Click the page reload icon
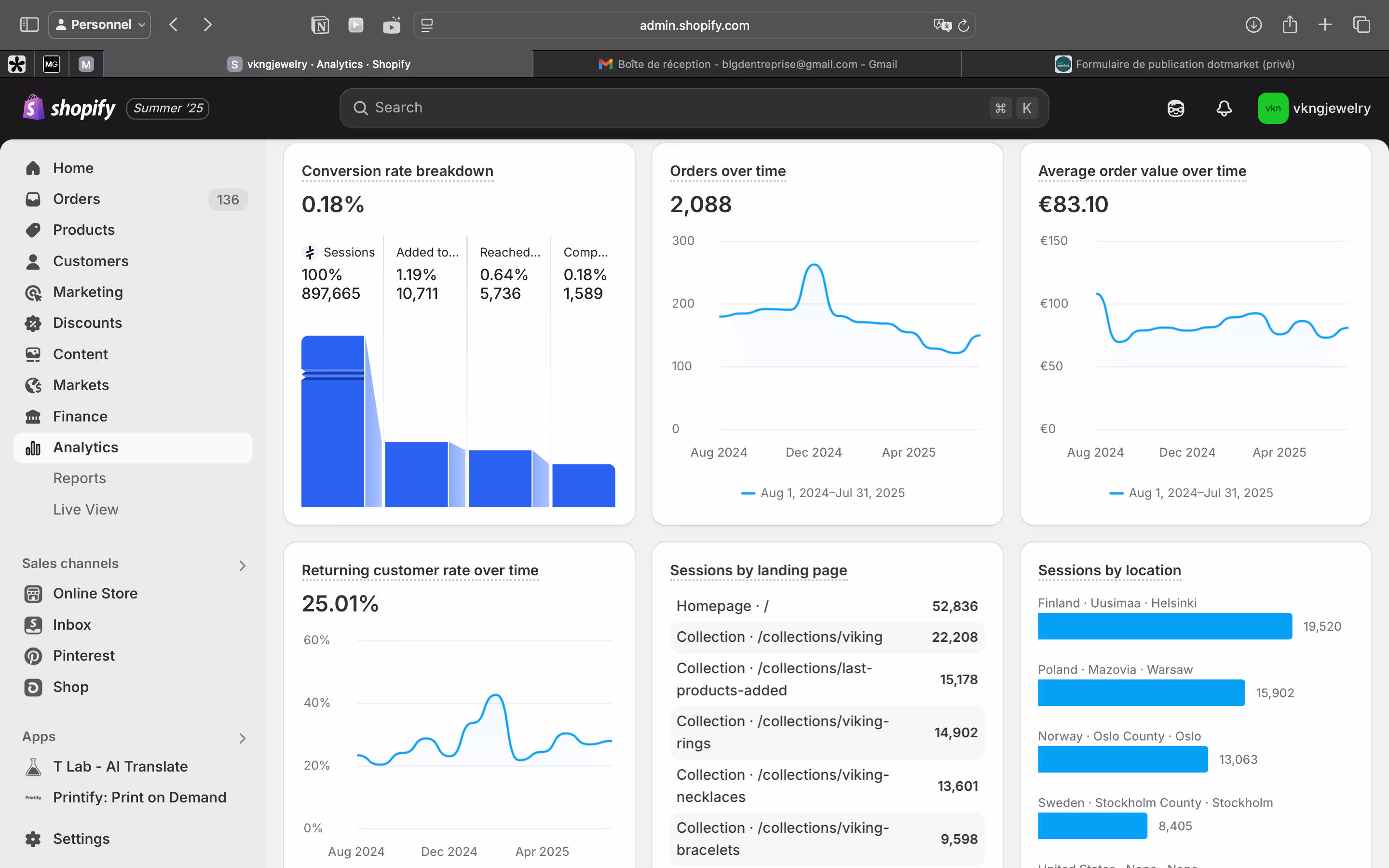This screenshot has width=1389, height=868. (964, 25)
